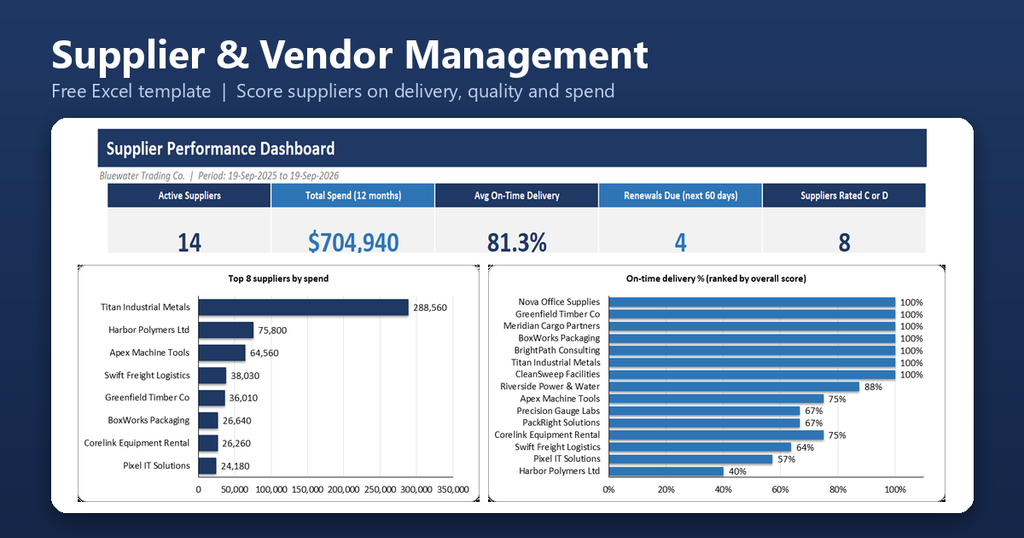Select the Top 8 suppliers by spend chart title
Image resolution: width=1024 pixels, height=538 pixels.
278,278
